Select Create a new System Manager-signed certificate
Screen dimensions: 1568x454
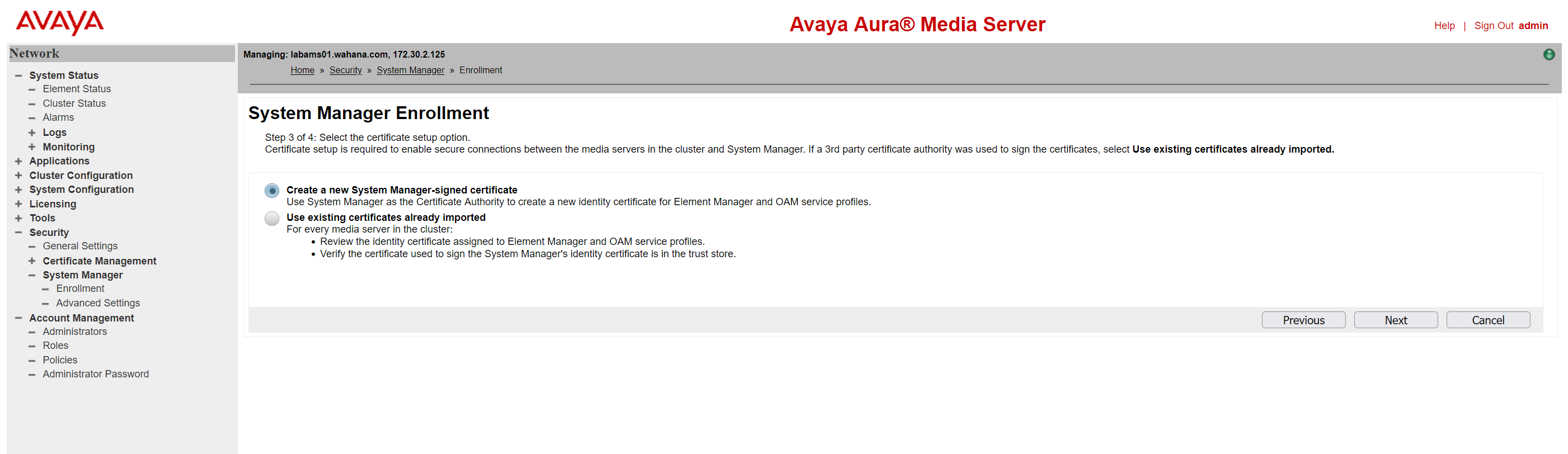tap(271, 191)
